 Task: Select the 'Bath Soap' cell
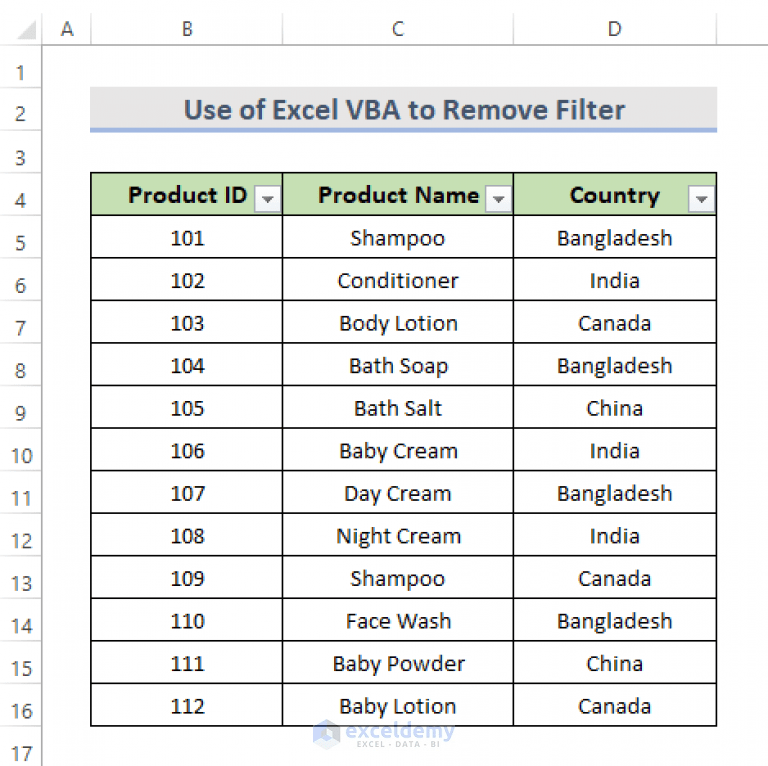click(x=398, y=365)
